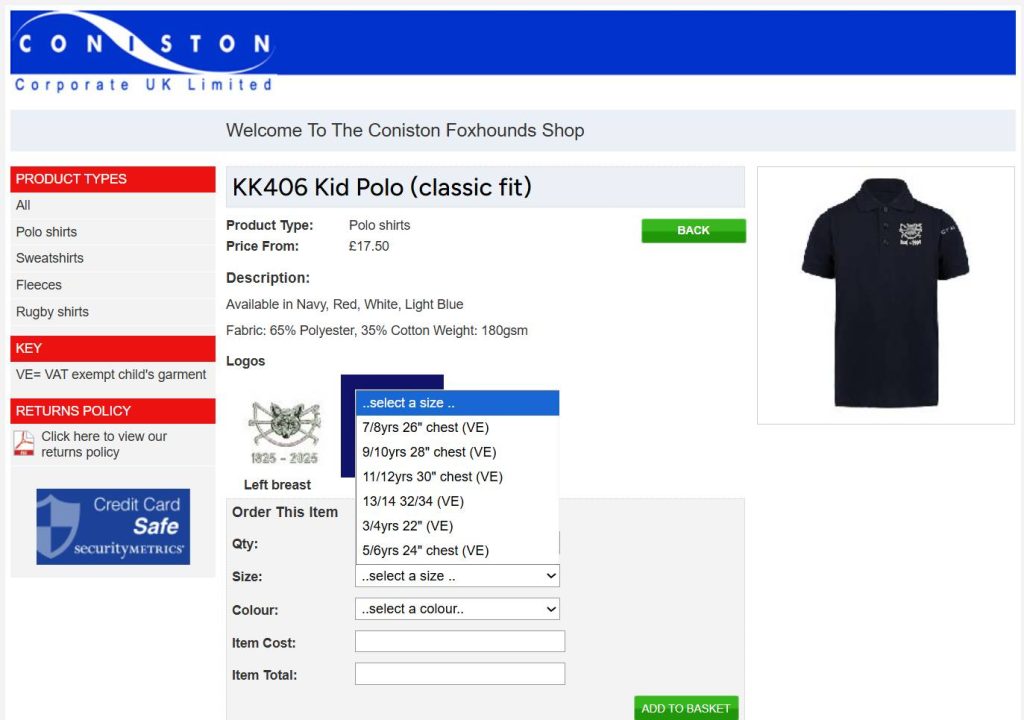1024x720 pixels.
Task: Select 7/8yrs 26" chest size option
Action: (457, 427)
